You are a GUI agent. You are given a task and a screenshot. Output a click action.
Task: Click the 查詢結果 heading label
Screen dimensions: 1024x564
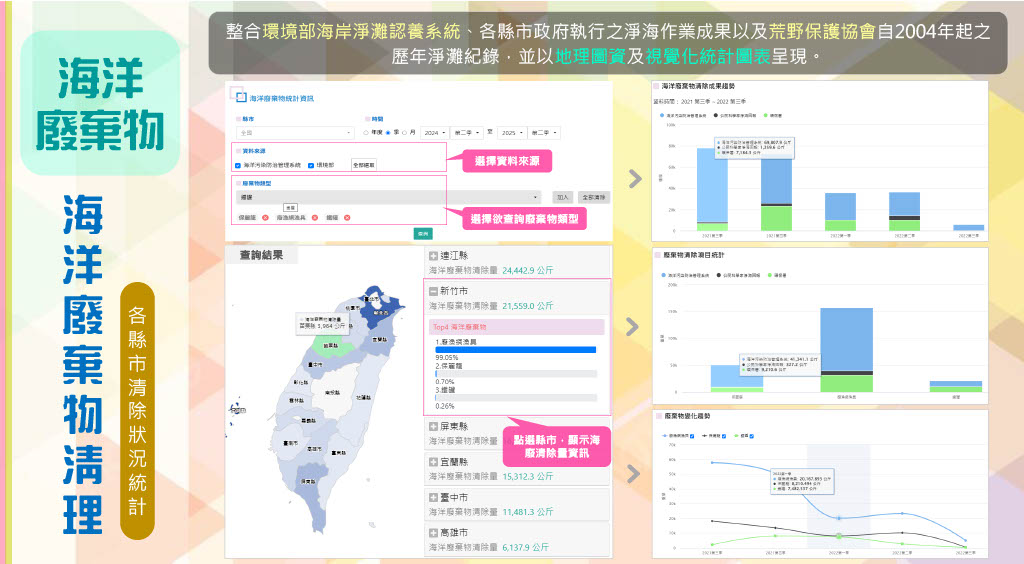click(x=261, y=255)
